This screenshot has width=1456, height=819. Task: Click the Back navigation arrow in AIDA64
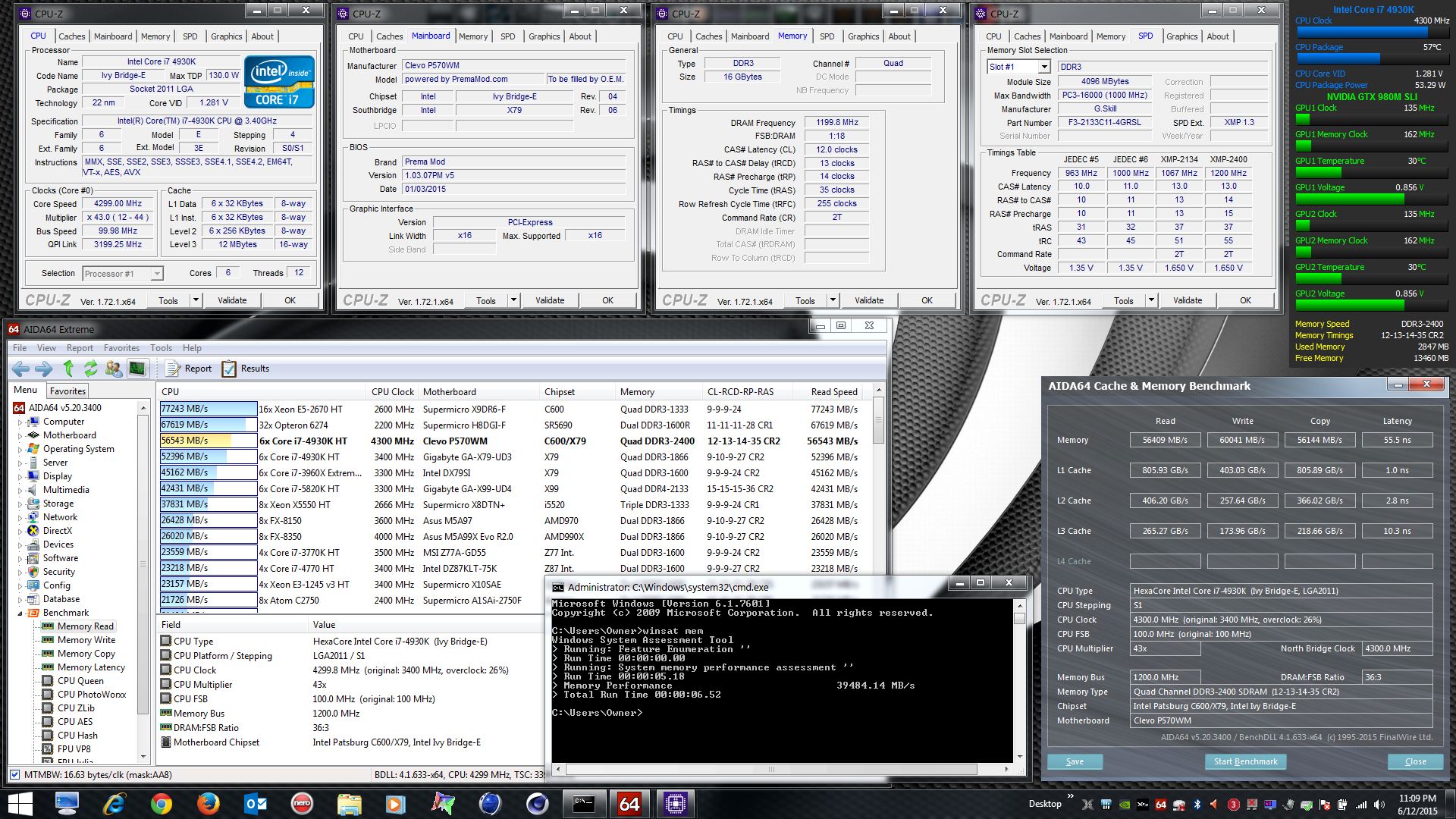[x=20, y=369]
